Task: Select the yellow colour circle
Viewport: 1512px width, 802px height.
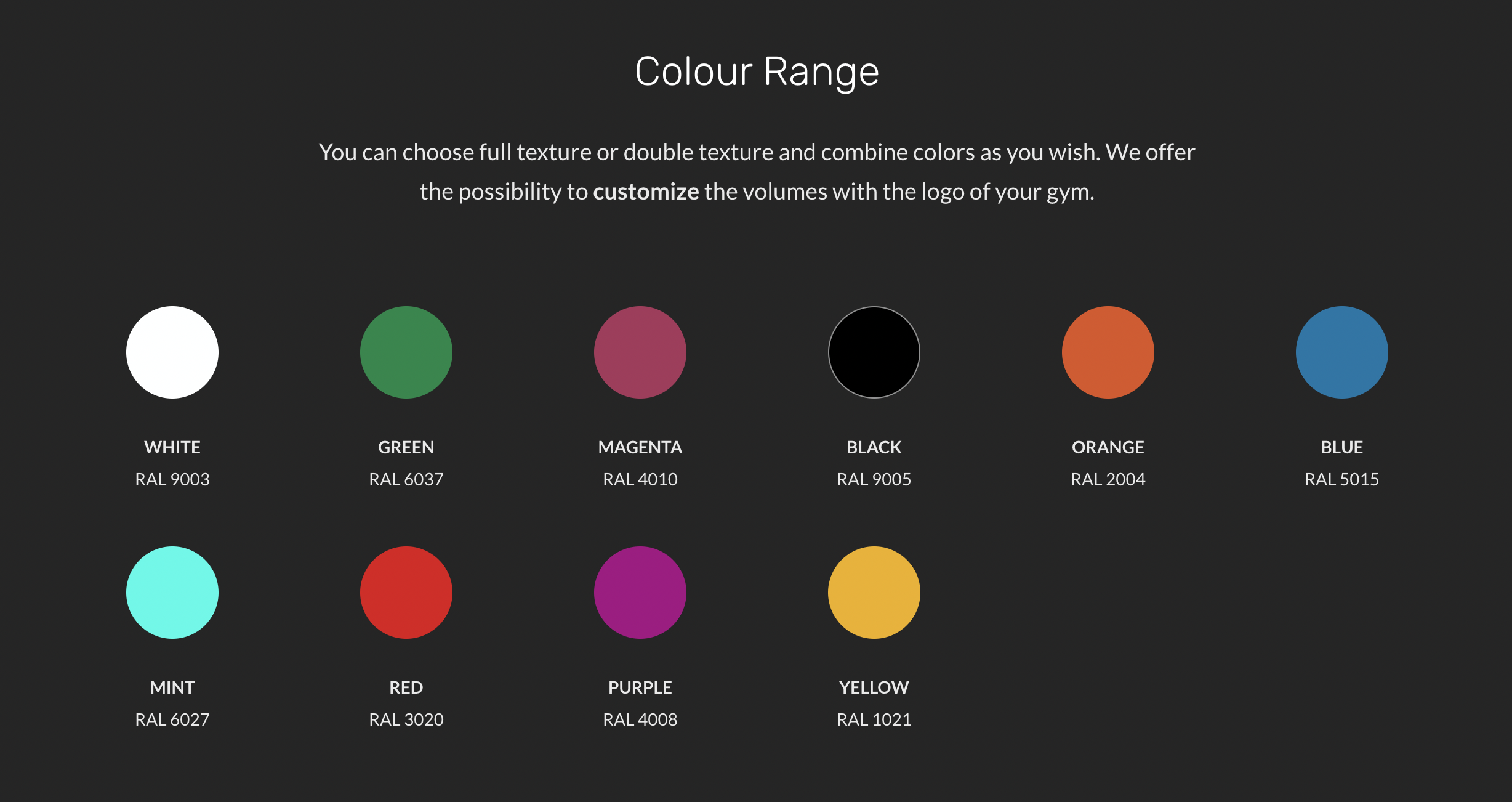Action: coord(874,593)
